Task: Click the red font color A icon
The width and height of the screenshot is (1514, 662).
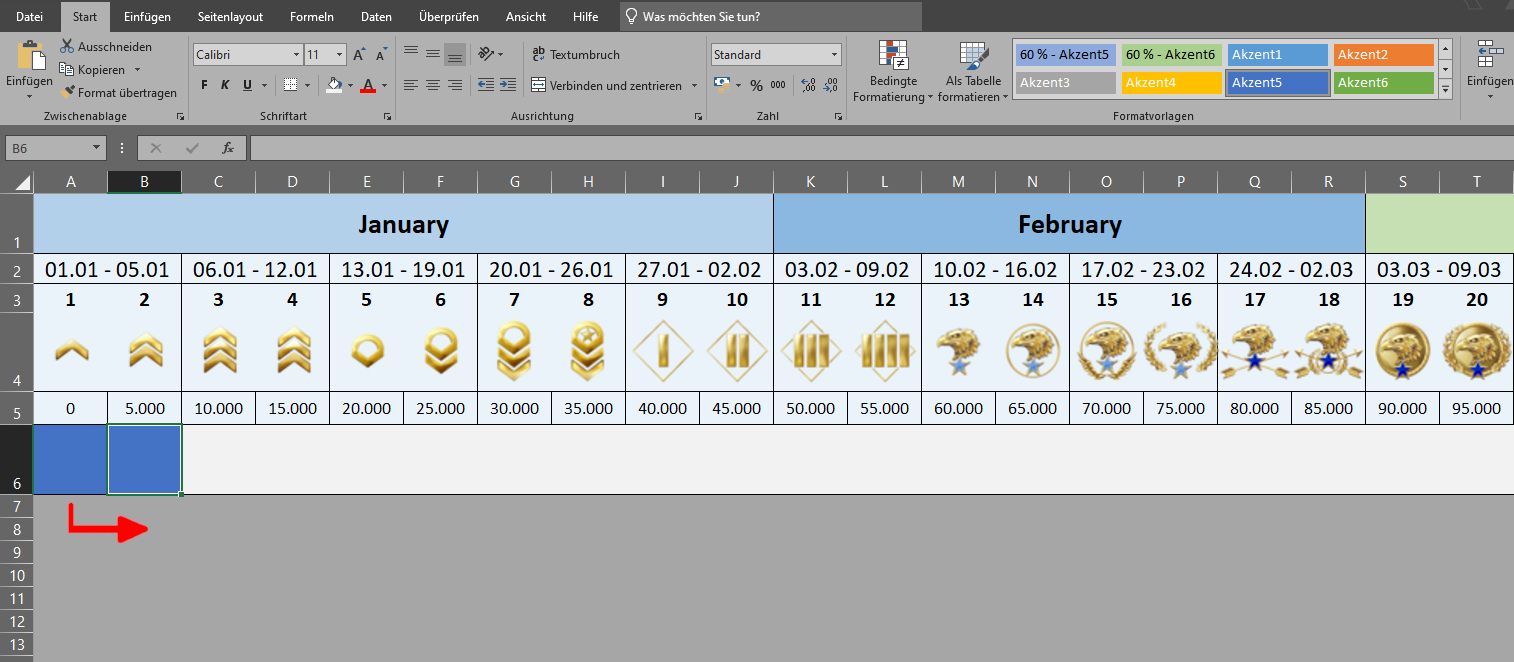Action: 368,85
